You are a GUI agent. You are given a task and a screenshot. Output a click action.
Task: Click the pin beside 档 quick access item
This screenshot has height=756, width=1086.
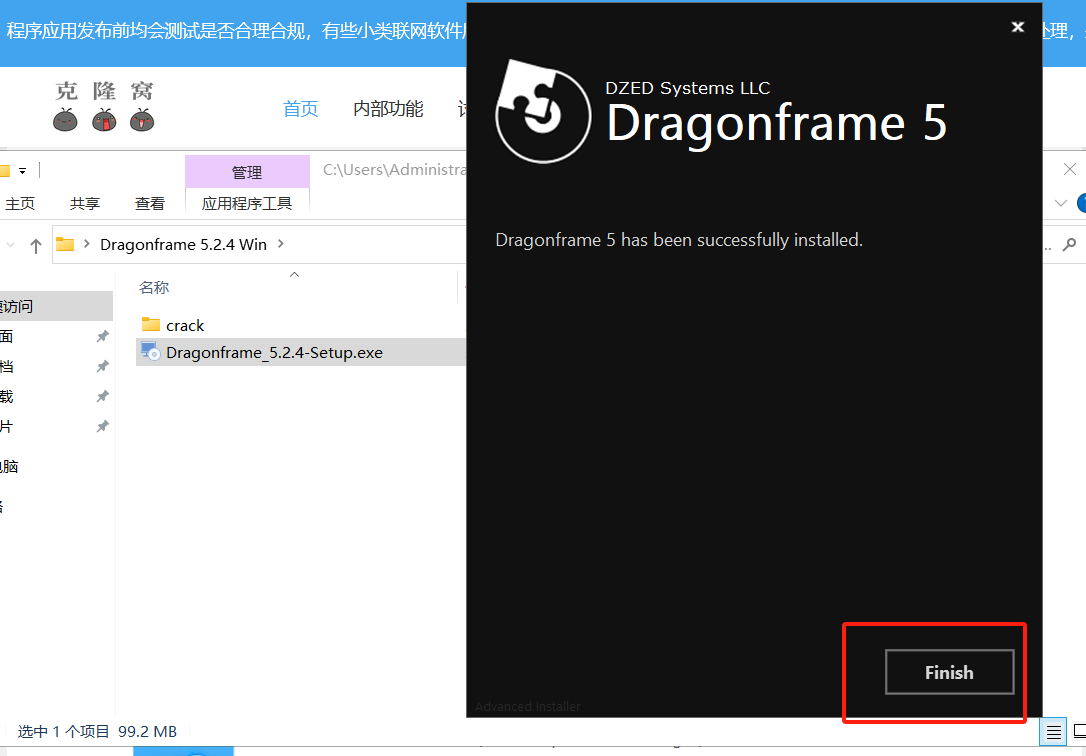[x=103, y=366]
